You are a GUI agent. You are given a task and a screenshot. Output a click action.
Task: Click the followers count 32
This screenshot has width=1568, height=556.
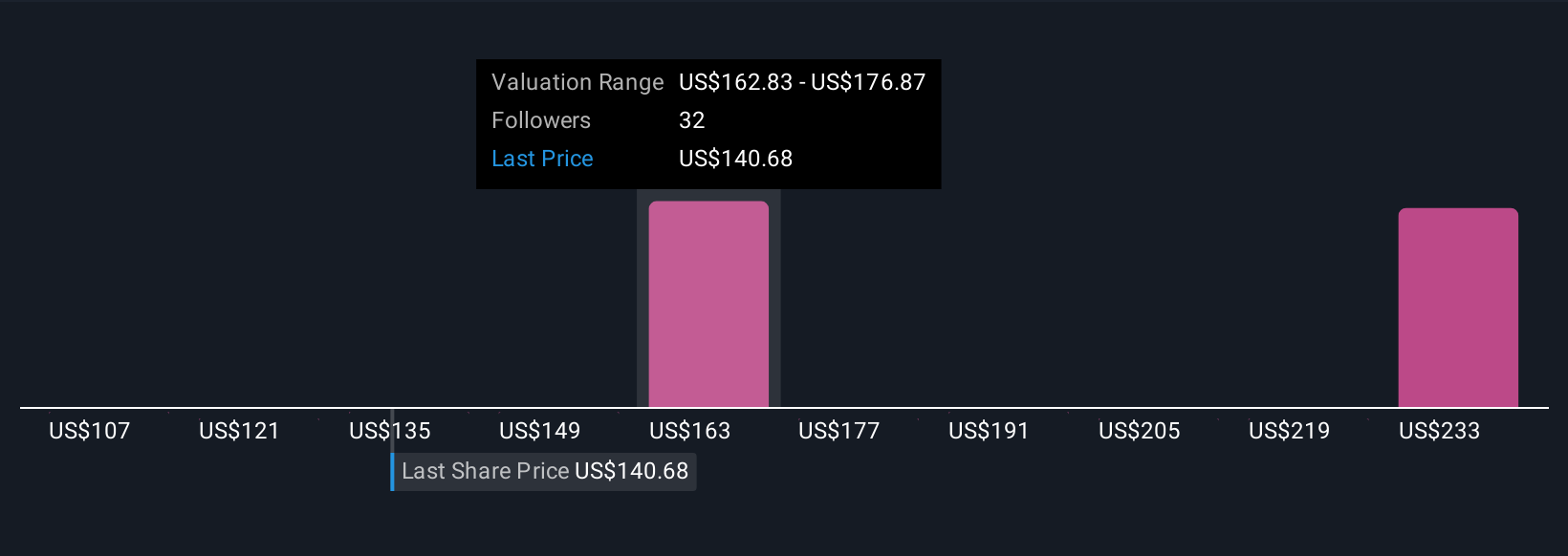(x=691, y=120)
